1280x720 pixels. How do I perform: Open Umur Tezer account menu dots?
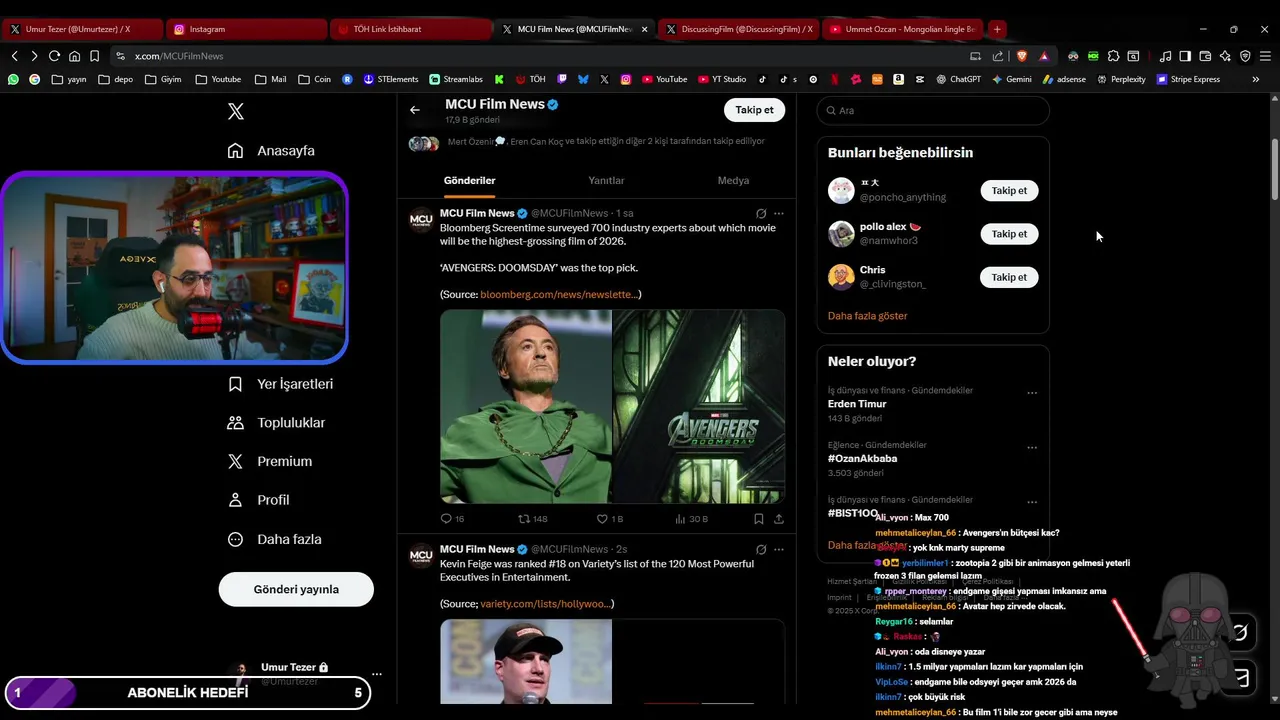(x=377, y=674)
